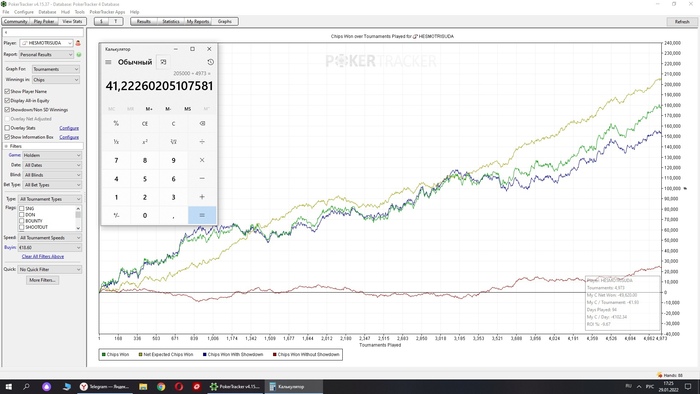Screen dimensions: 700x394
Task: Switch to the My Reports tab
Action: 198,21
